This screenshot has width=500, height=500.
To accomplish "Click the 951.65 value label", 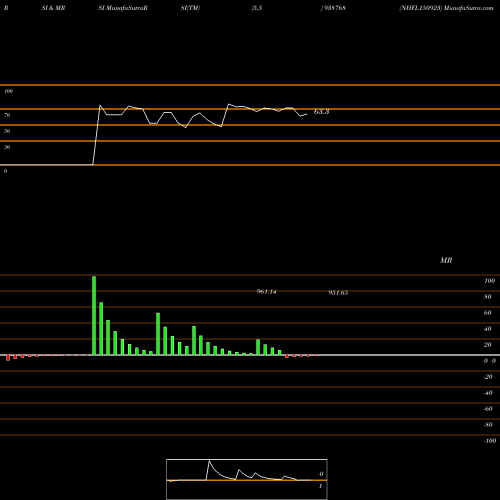I will pos(338,293).
